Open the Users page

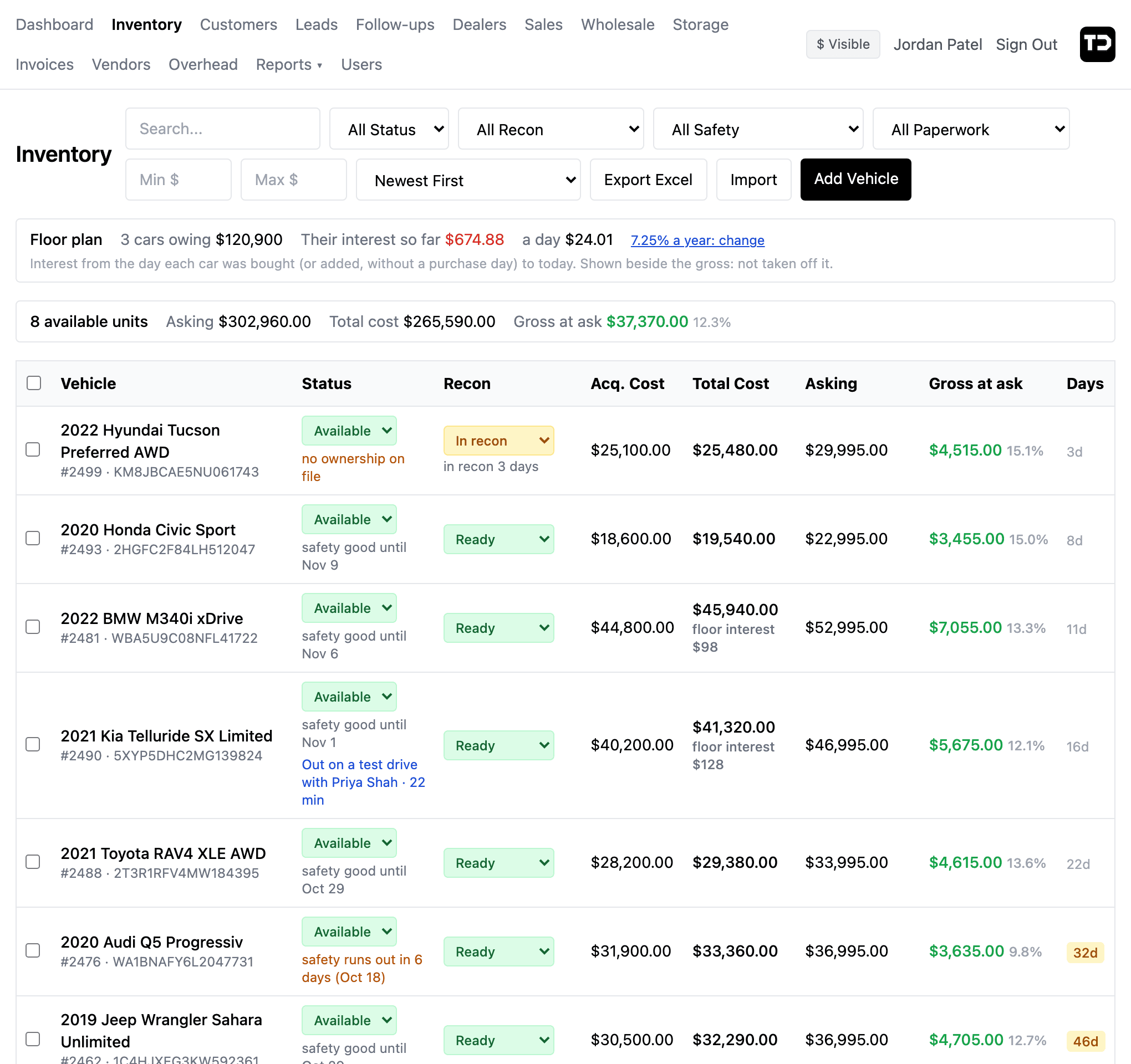(361, 64)
